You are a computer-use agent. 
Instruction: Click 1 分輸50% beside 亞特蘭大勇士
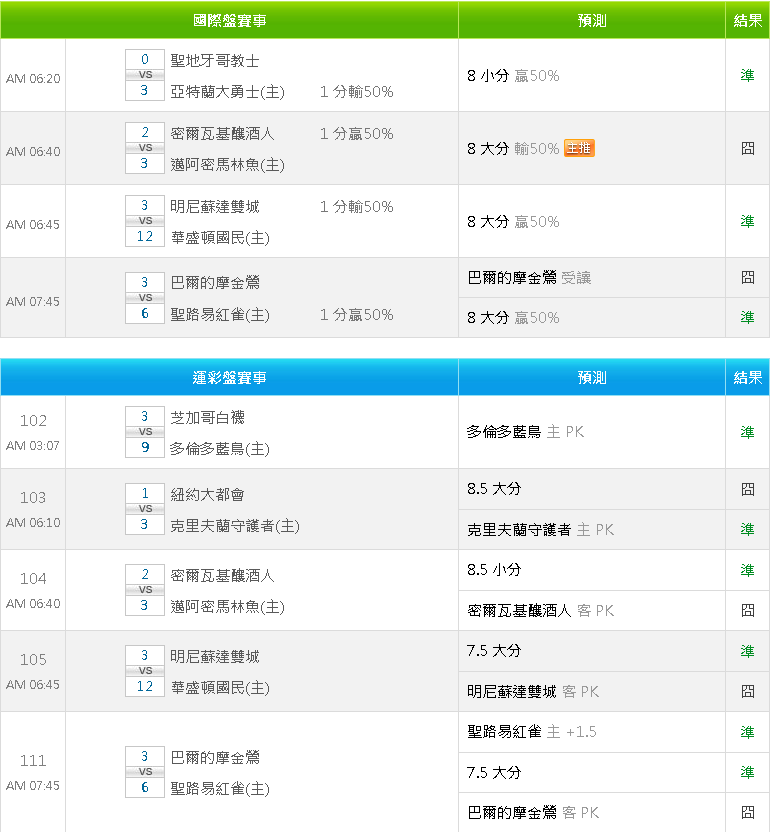pos(357,92)
